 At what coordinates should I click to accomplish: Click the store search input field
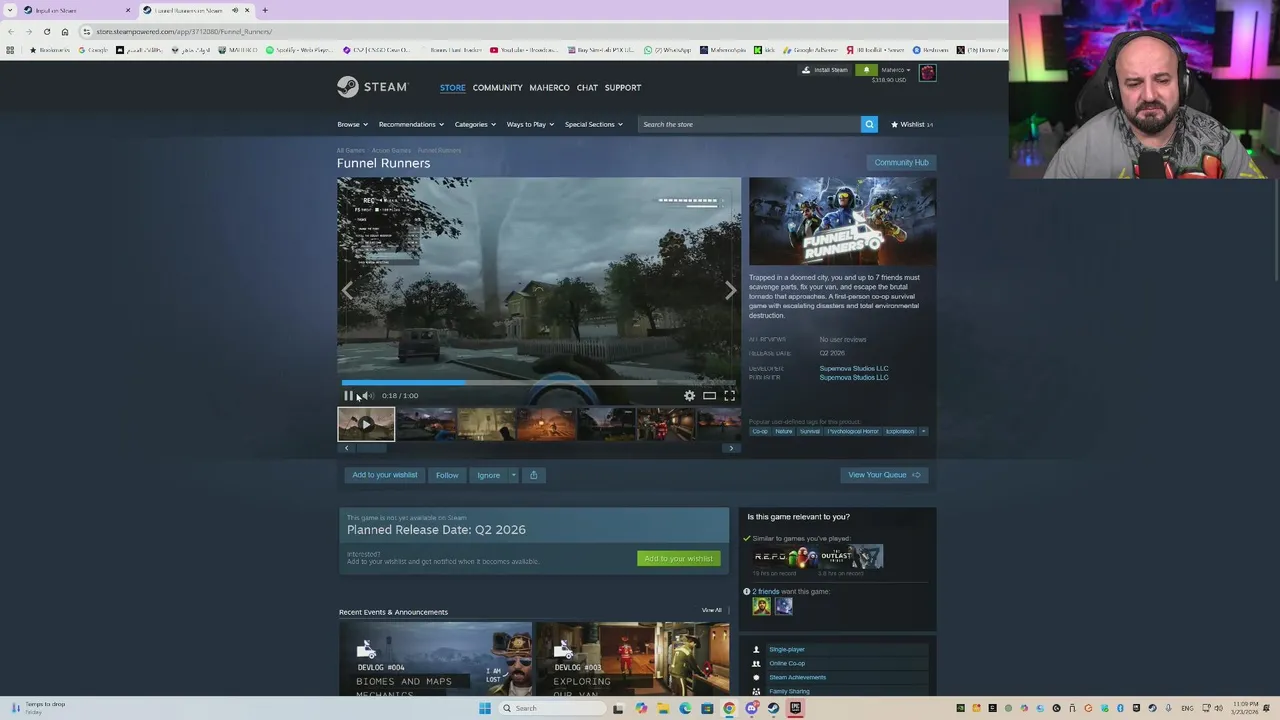pos(750,124)
